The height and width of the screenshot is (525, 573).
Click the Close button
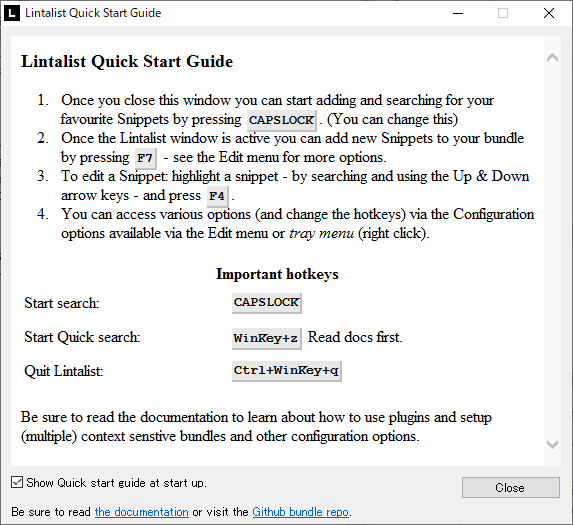click(x=511, y=487)
